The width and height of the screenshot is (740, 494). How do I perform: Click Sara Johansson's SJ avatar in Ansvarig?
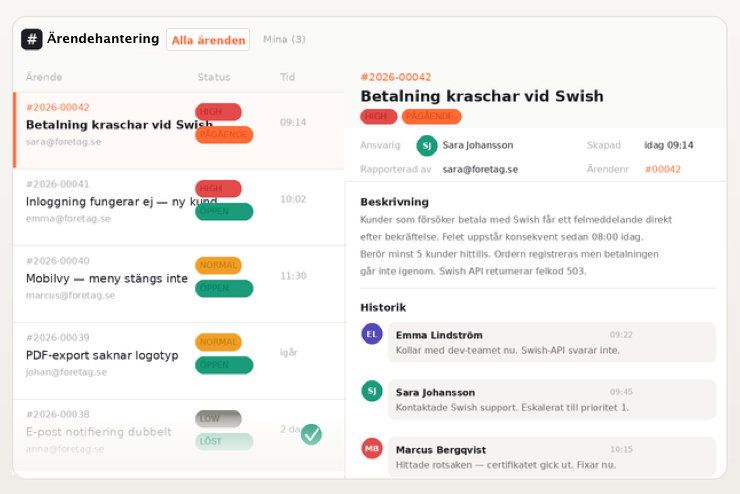427,145
